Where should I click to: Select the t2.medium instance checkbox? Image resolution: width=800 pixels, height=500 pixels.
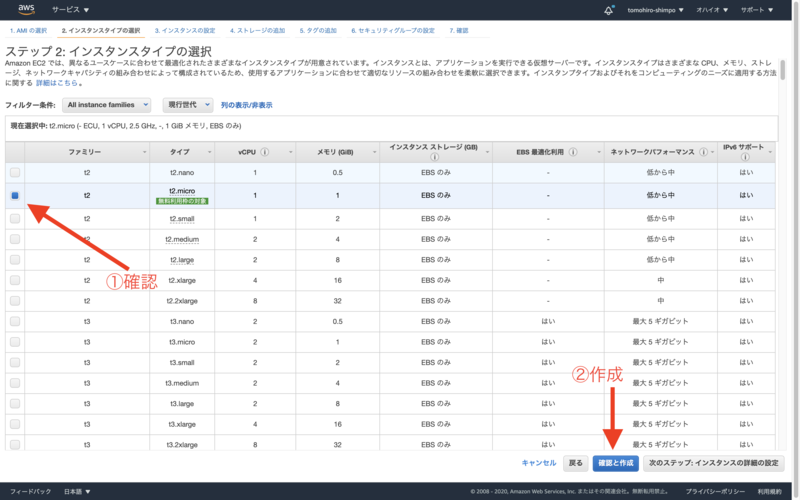(15, 239)
